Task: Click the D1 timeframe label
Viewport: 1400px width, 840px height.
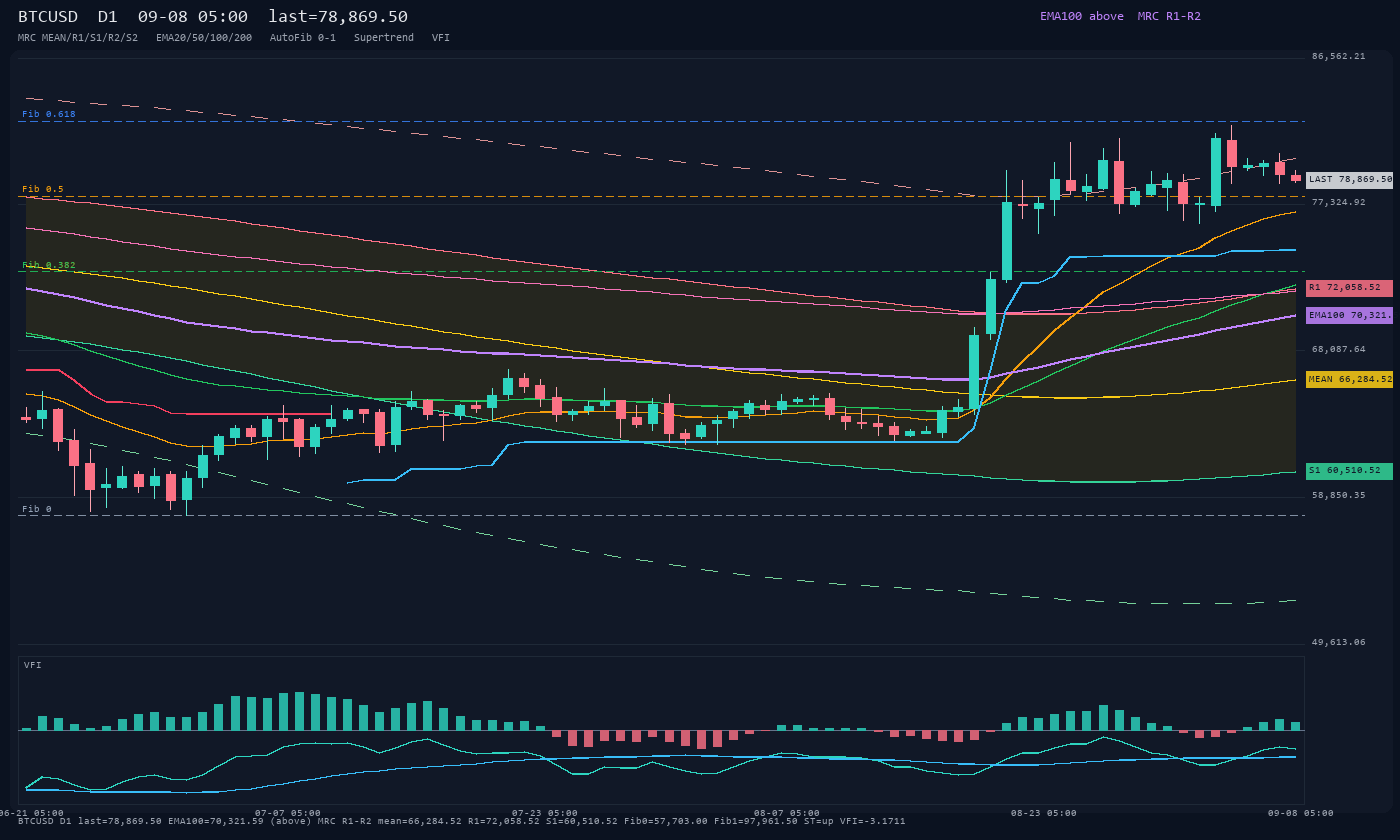Action: click(108, 17)
